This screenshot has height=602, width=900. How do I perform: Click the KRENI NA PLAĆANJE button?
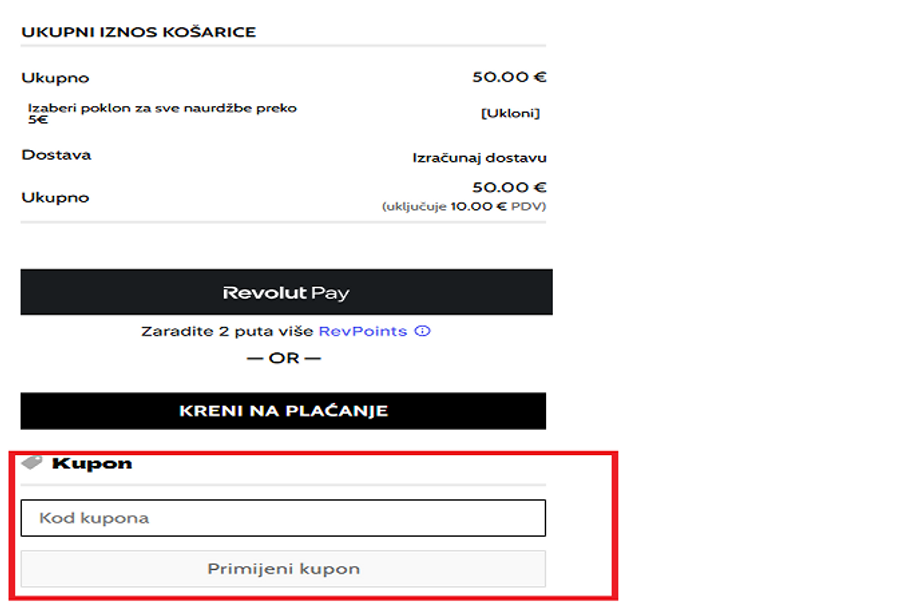284,410
